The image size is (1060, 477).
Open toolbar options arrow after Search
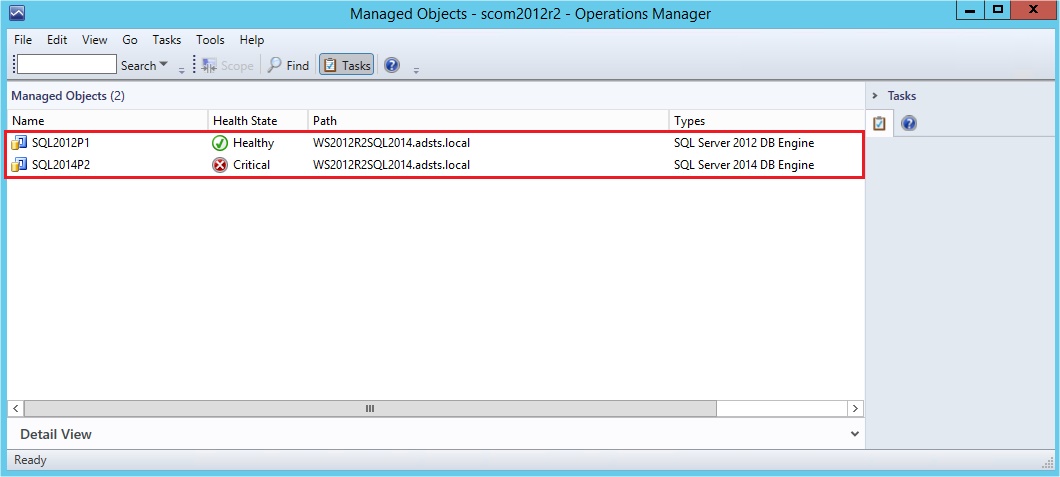pyautogui.click(x=181, y=70)
